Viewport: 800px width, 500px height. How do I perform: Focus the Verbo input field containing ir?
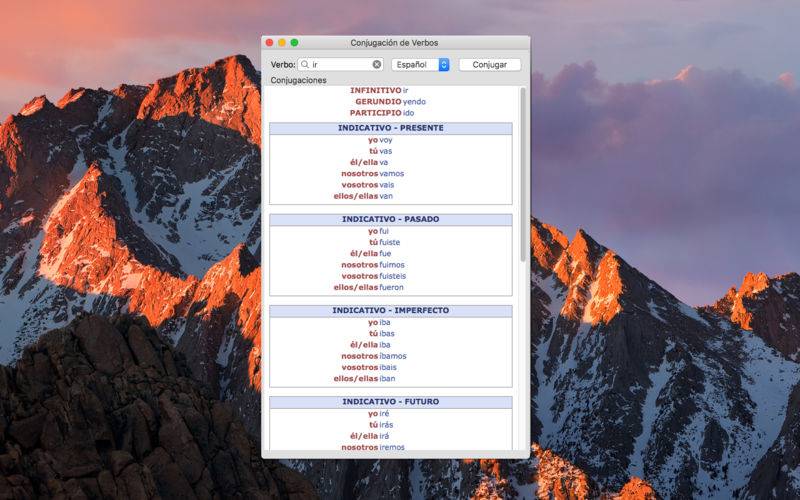[x=341, y=65]
